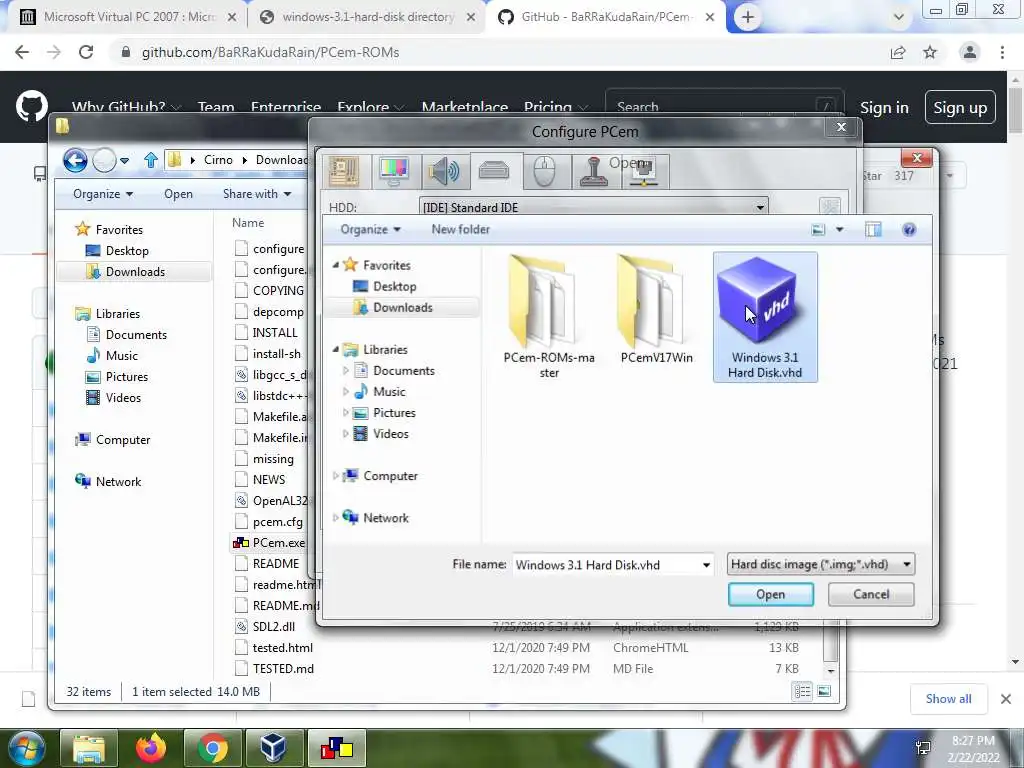Open the HDD Standard IDE dropdown

(594, 208)
